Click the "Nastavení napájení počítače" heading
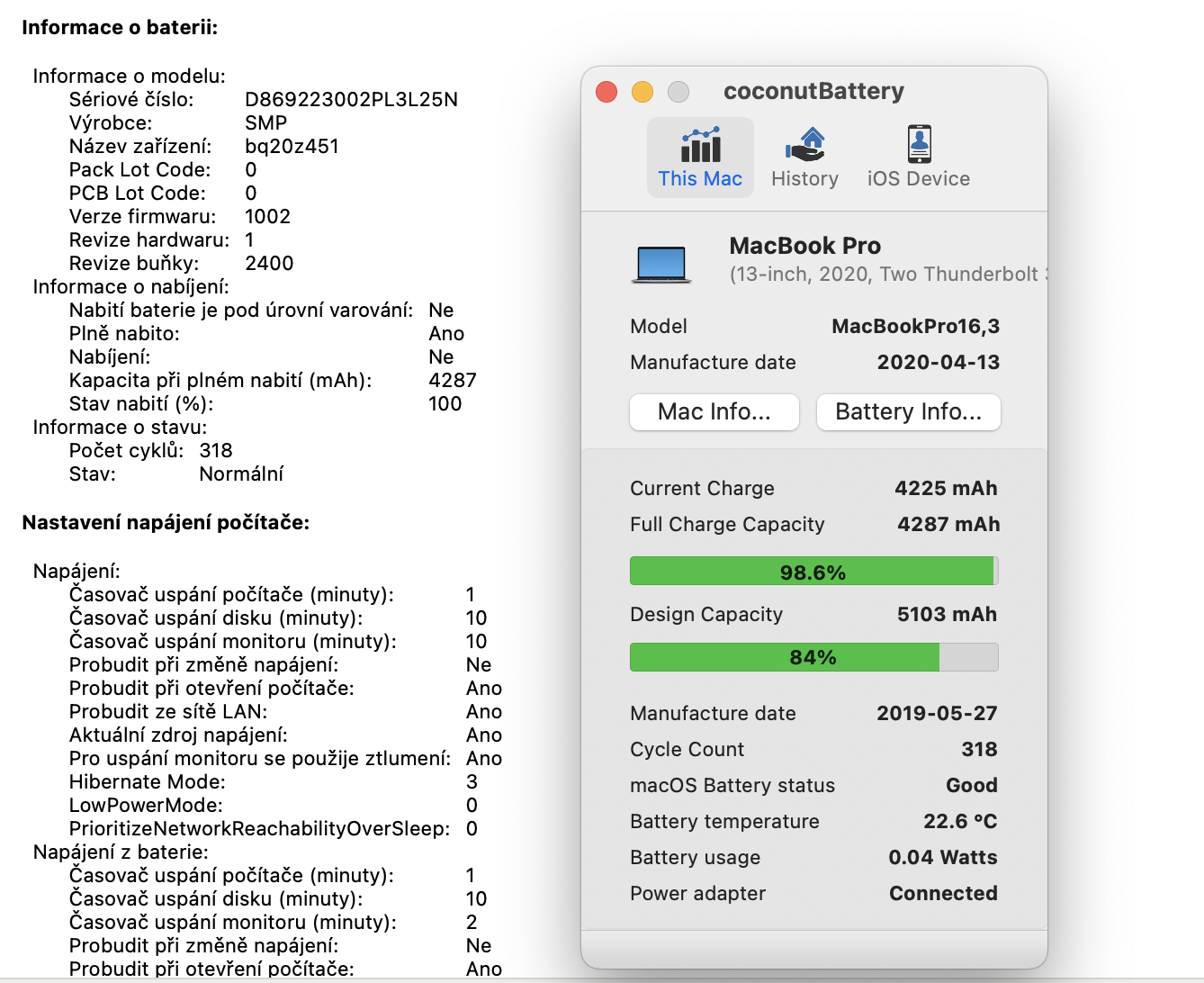The image size is (1204, 983). (166, 522)
